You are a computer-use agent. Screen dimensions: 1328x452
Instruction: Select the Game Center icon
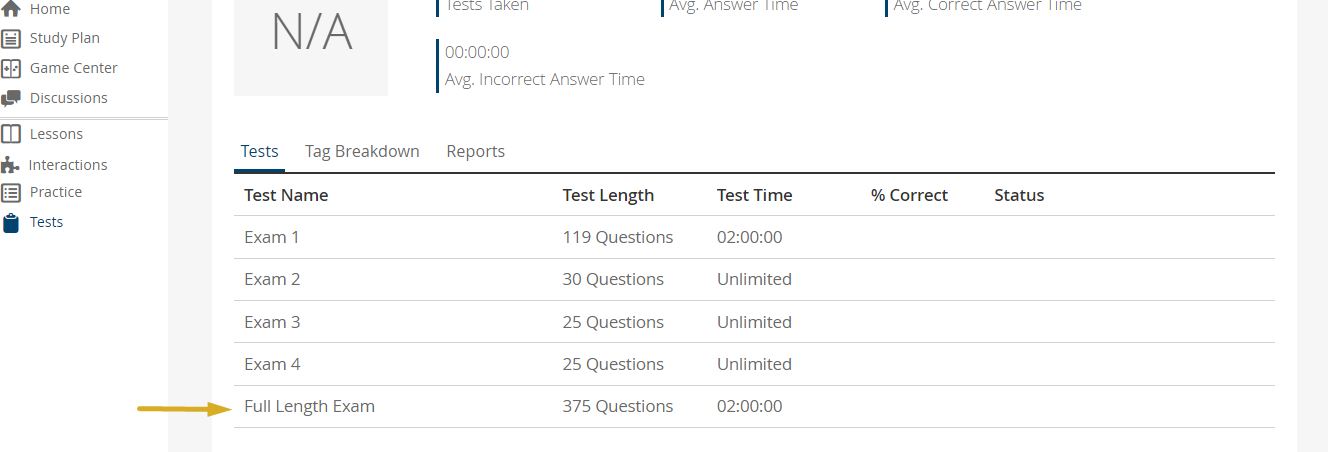[x=11, y=69]
